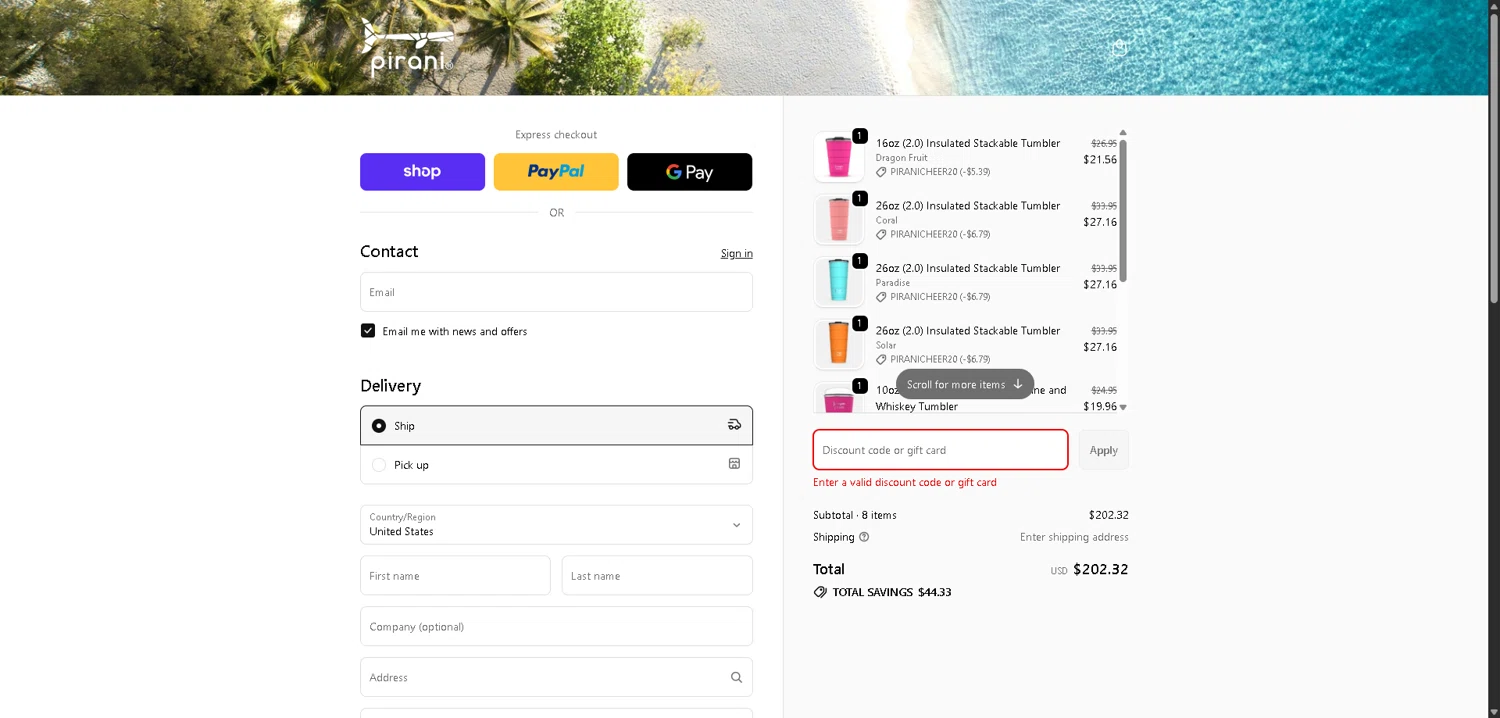The width and height of the screenshot is (1500, 718).
Task: Focus the Address input field
Action: pos(556,677)
